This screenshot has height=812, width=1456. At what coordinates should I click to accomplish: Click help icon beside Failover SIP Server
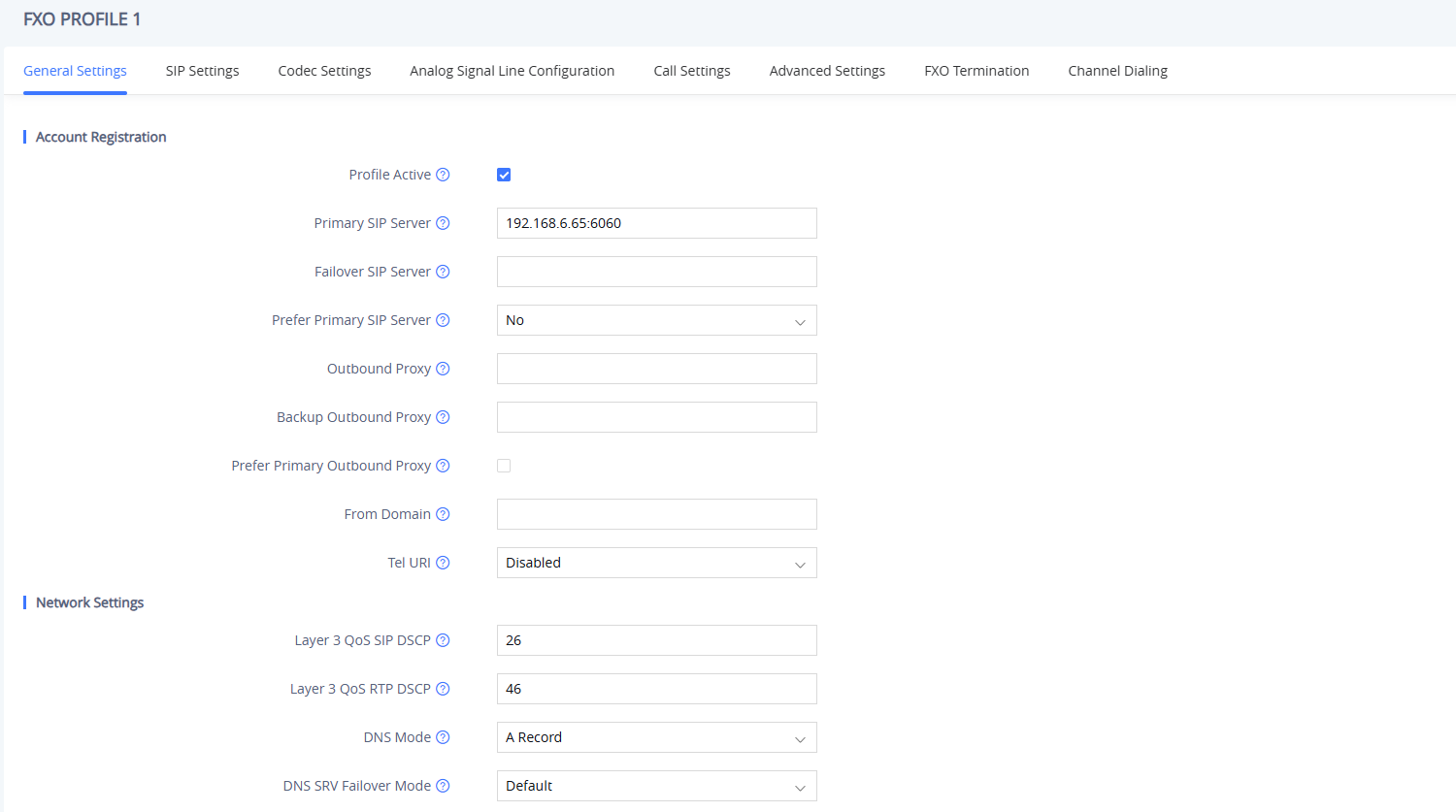pyautogui.click(x=443, y=272)
